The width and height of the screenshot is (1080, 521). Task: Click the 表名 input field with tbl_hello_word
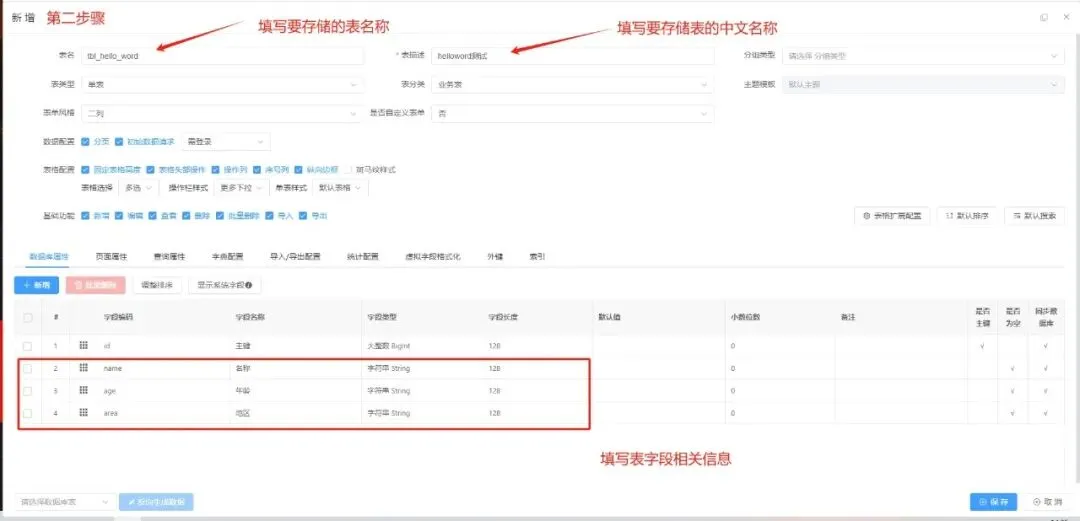point(222,56)
